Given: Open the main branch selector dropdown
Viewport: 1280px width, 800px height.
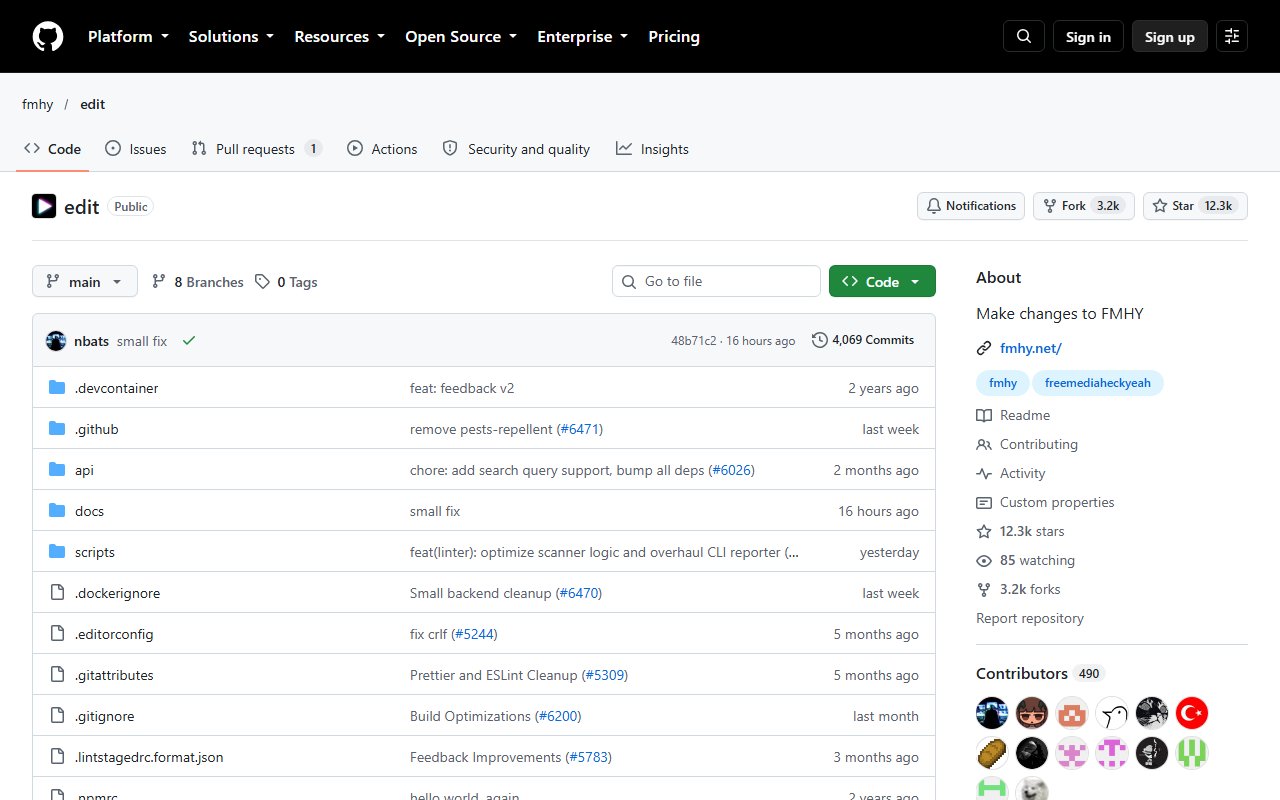Looking at the screenshot, I should (84, 281).
